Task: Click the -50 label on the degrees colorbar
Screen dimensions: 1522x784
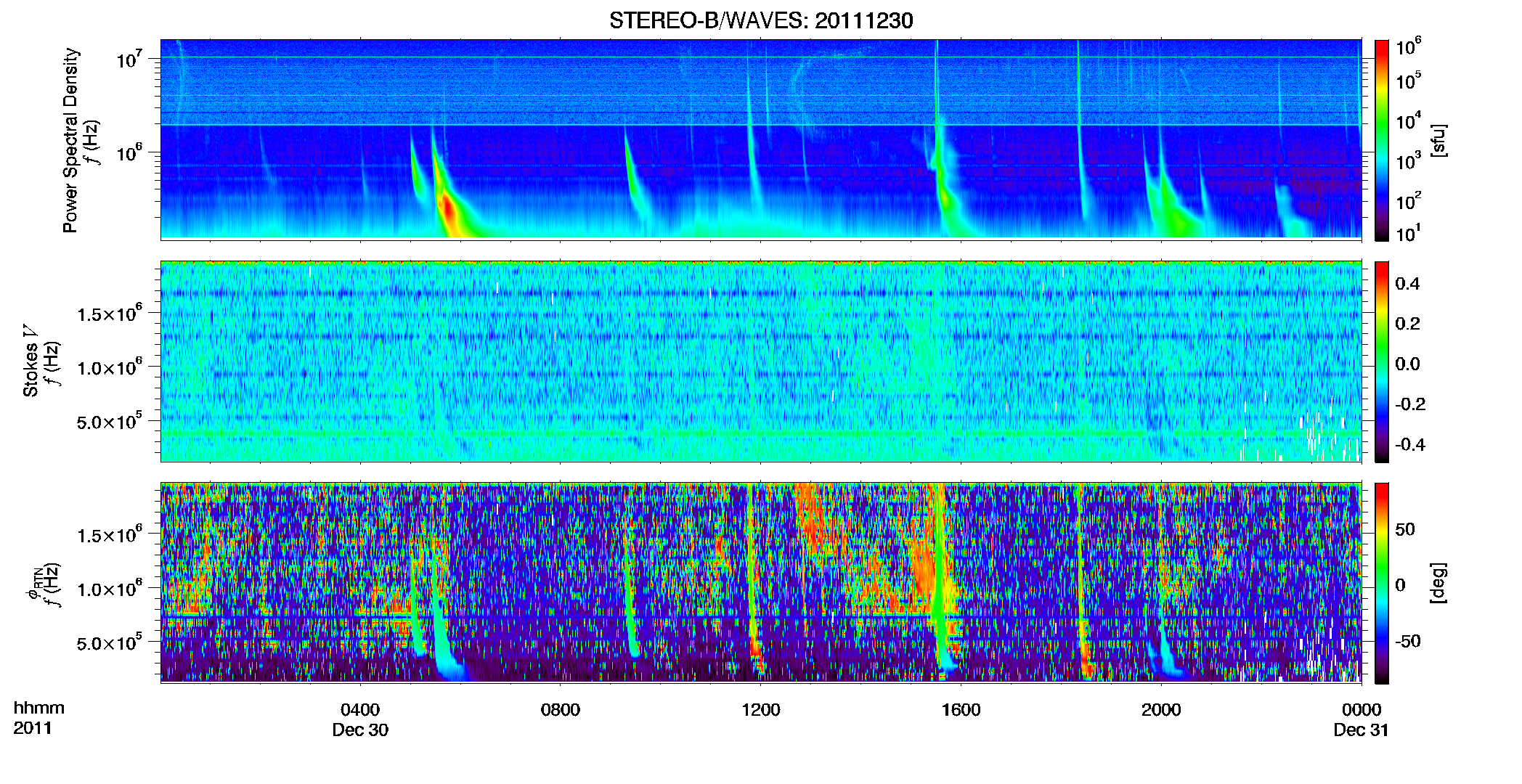Action: click(1407, 641)
